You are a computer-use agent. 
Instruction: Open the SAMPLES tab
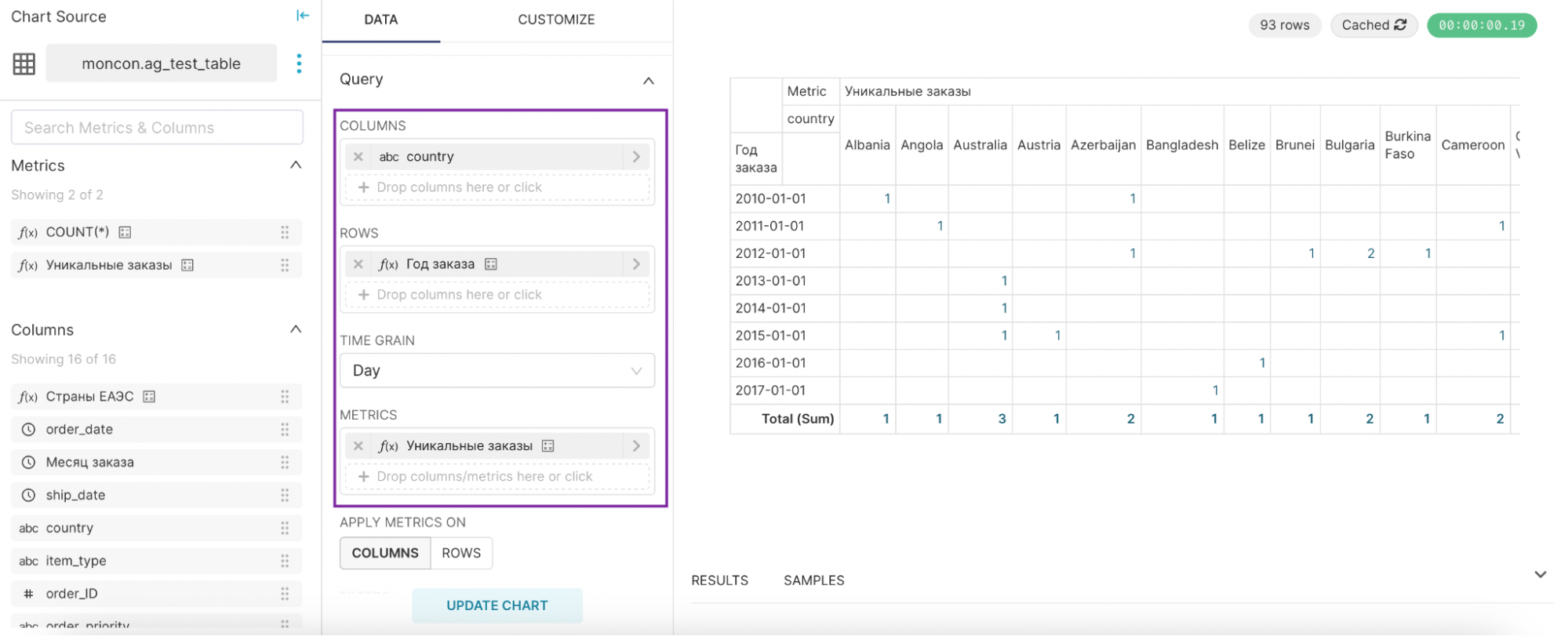pos(813,580)
